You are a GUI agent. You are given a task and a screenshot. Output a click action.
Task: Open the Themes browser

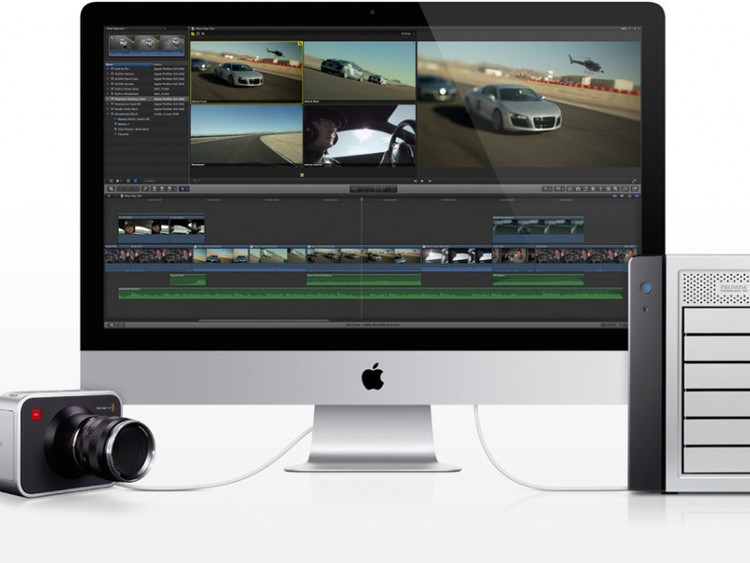tap(616, 189)
